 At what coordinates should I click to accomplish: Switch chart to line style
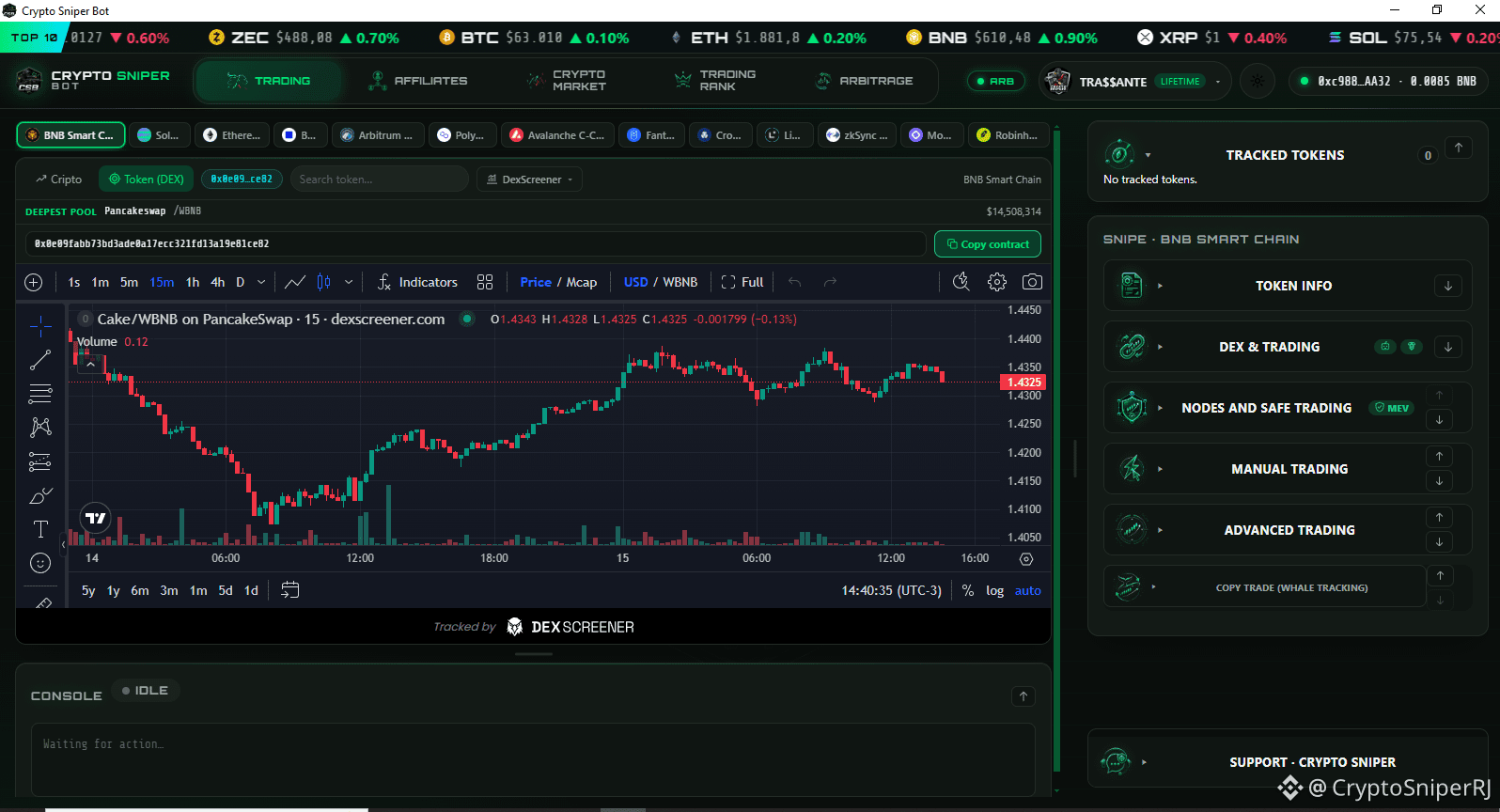[295, 282]
